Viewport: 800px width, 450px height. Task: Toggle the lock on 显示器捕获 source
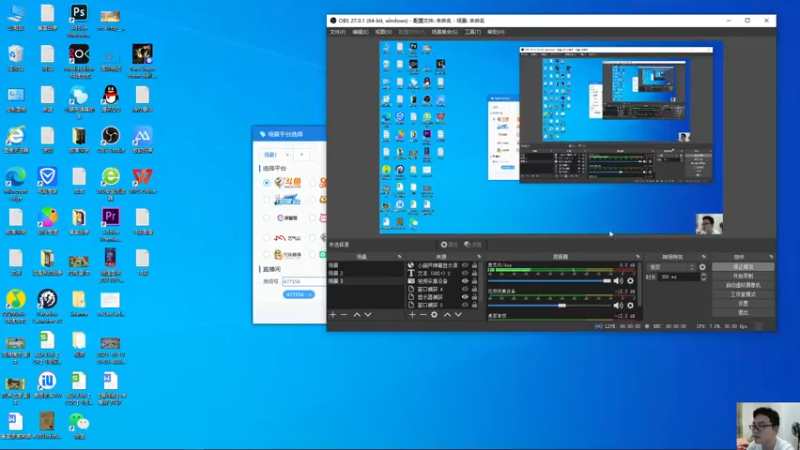click(x=474, y=296)
